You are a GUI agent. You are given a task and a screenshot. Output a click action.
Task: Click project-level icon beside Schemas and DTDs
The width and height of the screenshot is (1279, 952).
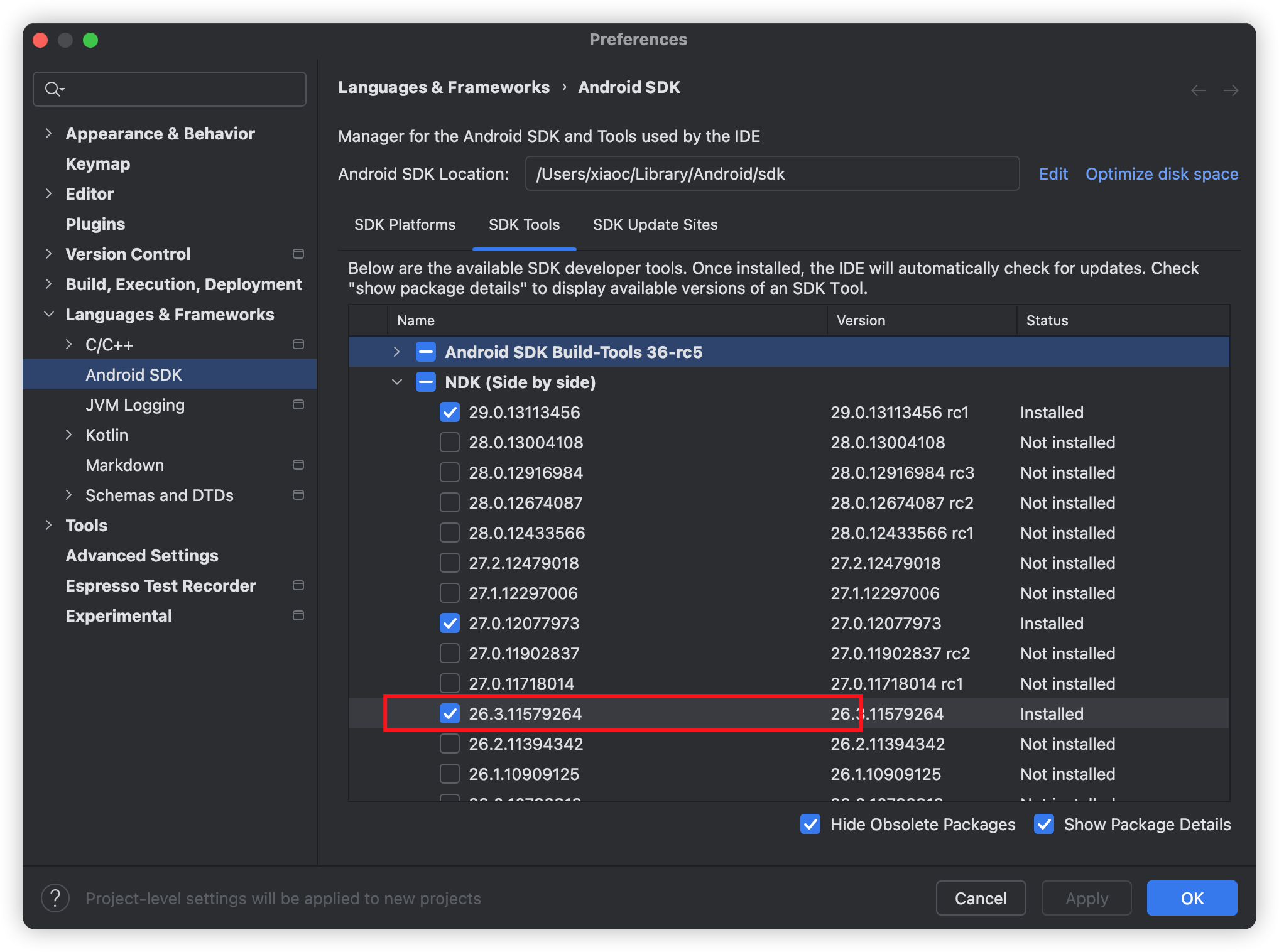(298, 495)
